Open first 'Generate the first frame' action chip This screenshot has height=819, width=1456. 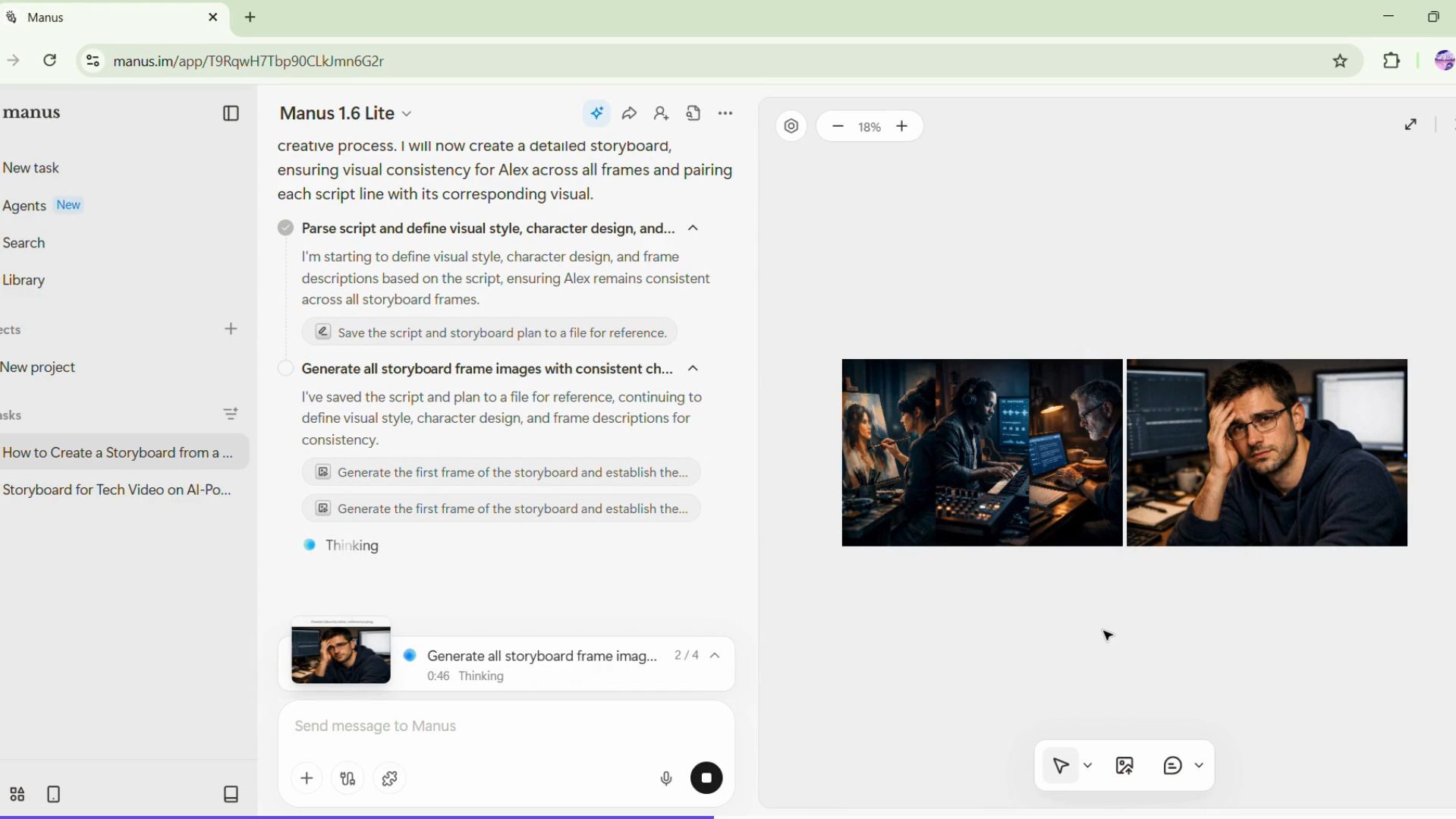501,472
